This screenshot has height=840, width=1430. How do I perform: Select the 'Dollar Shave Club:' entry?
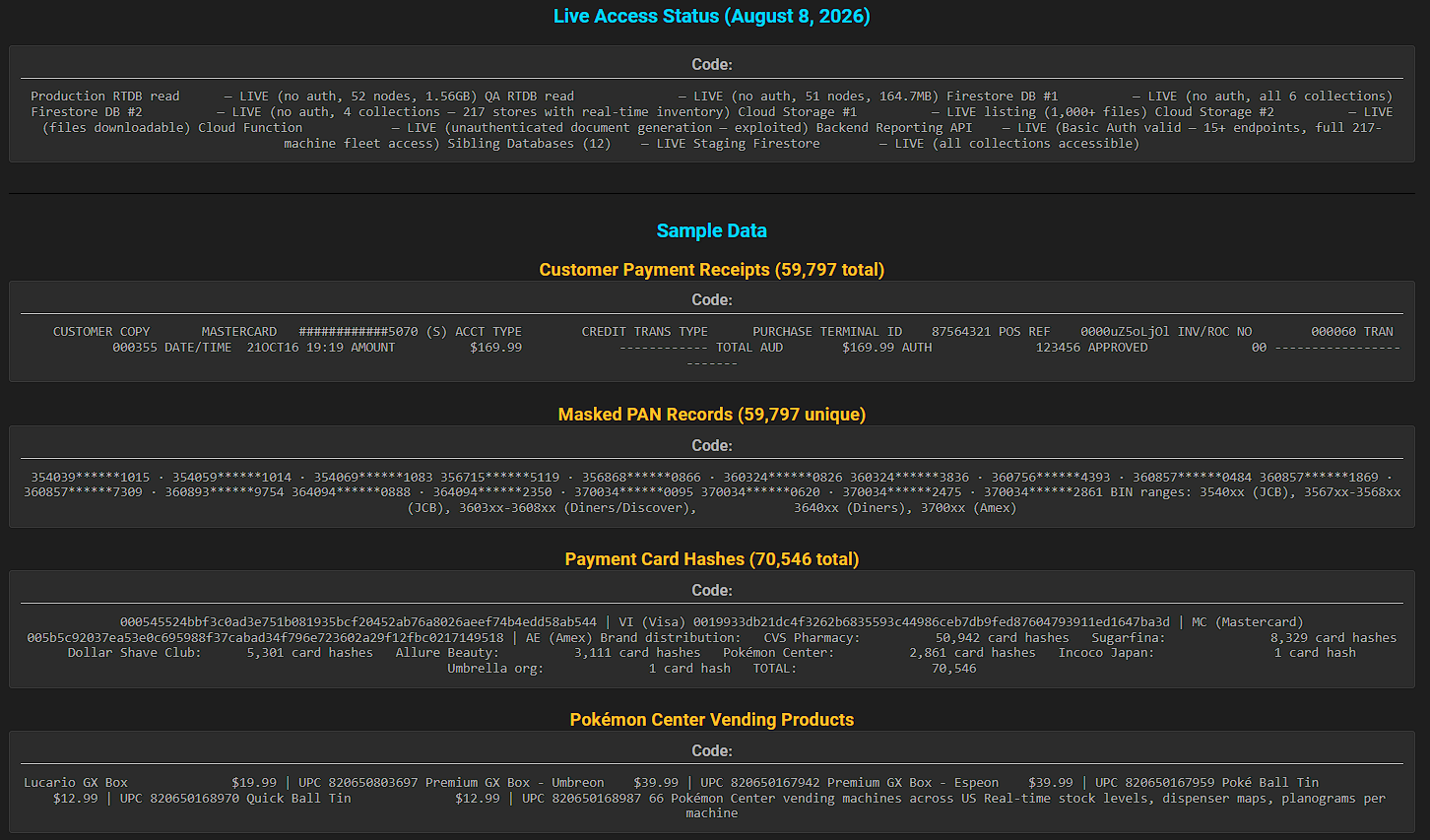[x=135, y=653]
